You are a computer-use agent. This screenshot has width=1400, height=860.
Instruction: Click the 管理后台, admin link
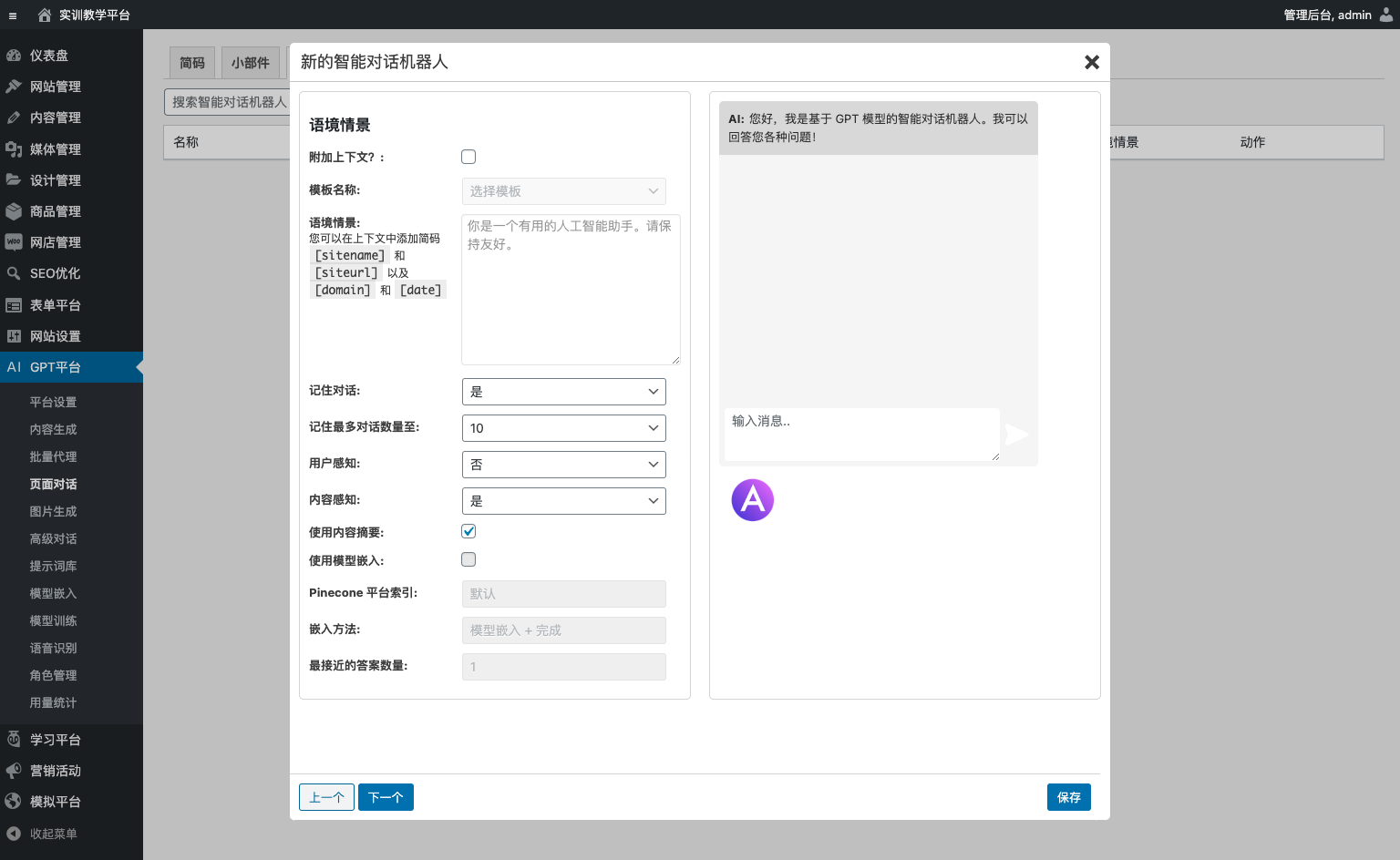point(1327,15)
